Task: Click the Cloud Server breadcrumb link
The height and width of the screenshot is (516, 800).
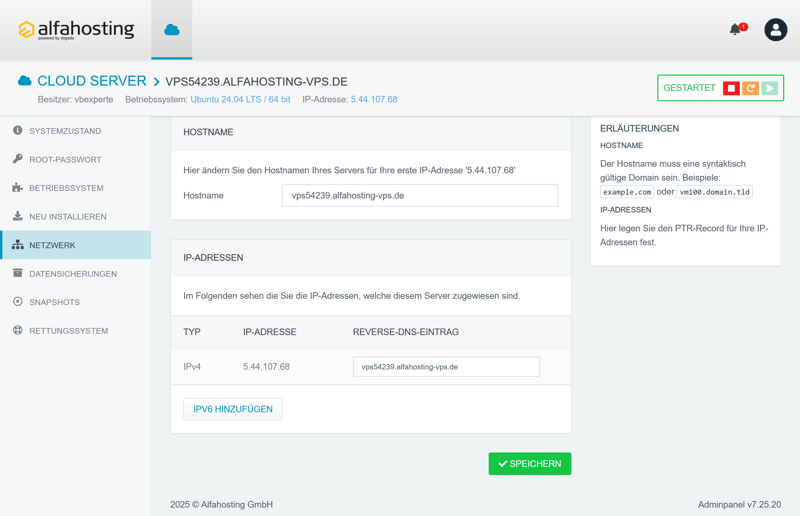Action: (92, 81)
